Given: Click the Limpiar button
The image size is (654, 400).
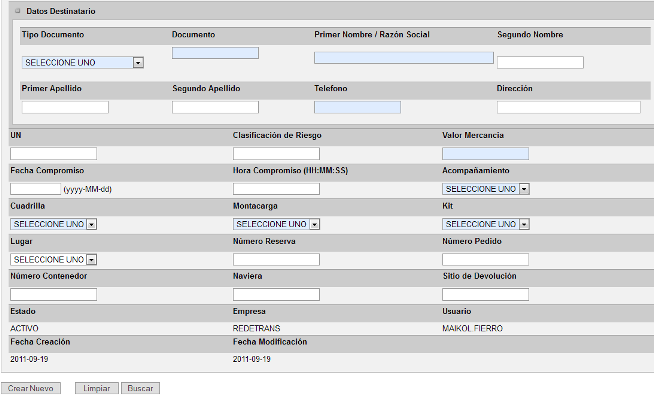Looking at the screenshot, I should [97, 388].
